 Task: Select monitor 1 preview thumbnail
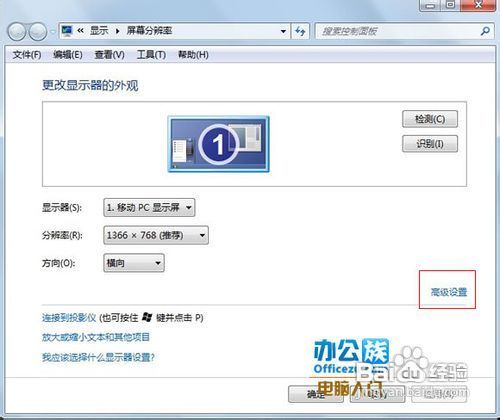(219, 144)
